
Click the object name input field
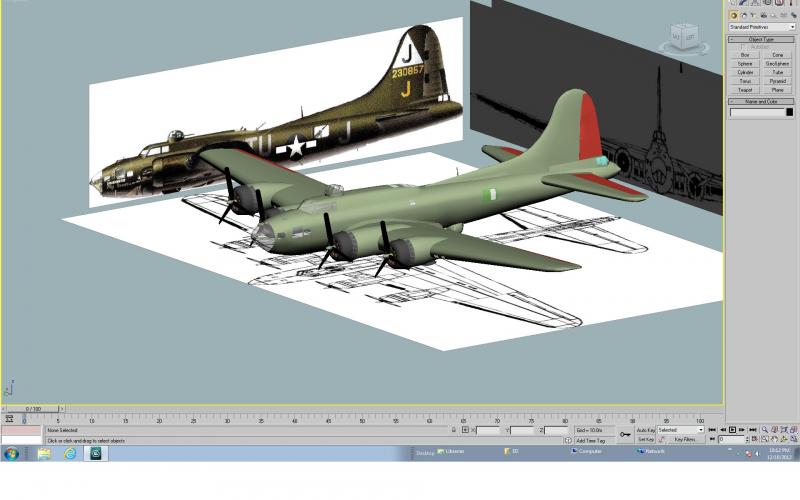coord(757,112)
